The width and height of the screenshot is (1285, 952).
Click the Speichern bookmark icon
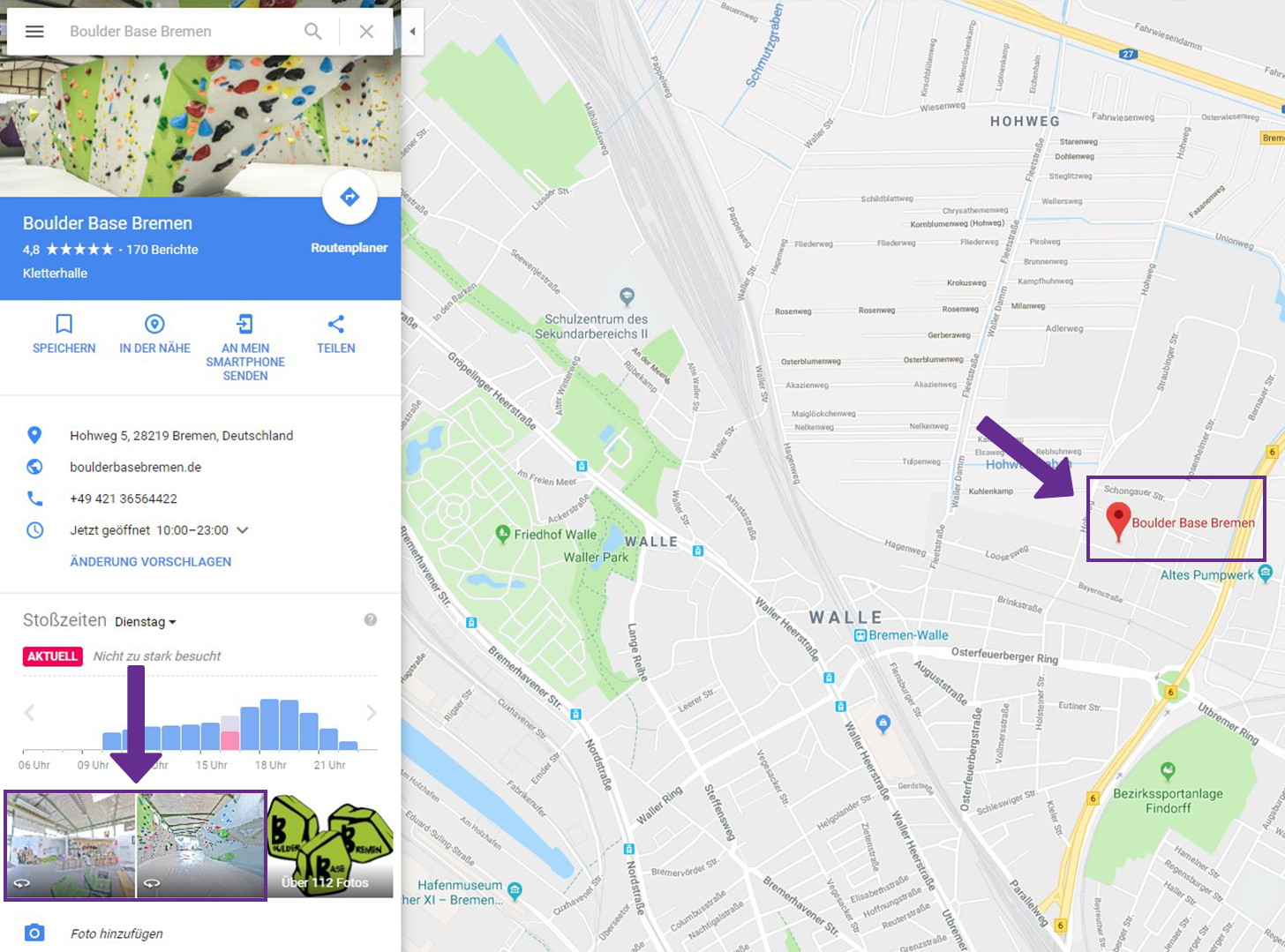(x=64, y=324)
